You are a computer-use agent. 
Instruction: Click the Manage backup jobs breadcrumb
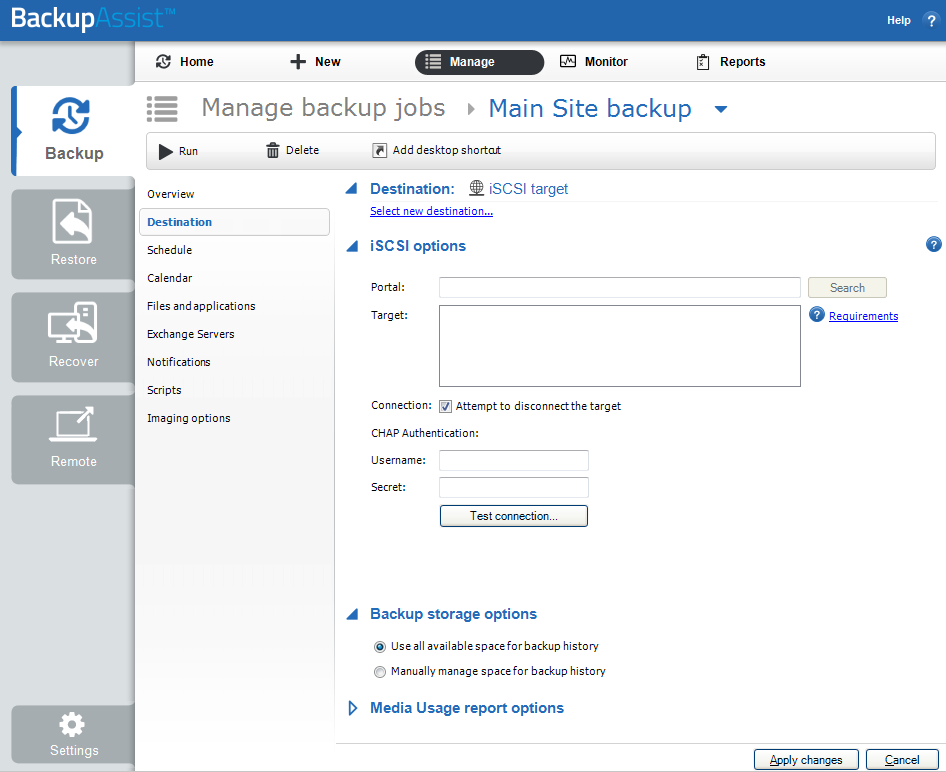click(323, 109)
